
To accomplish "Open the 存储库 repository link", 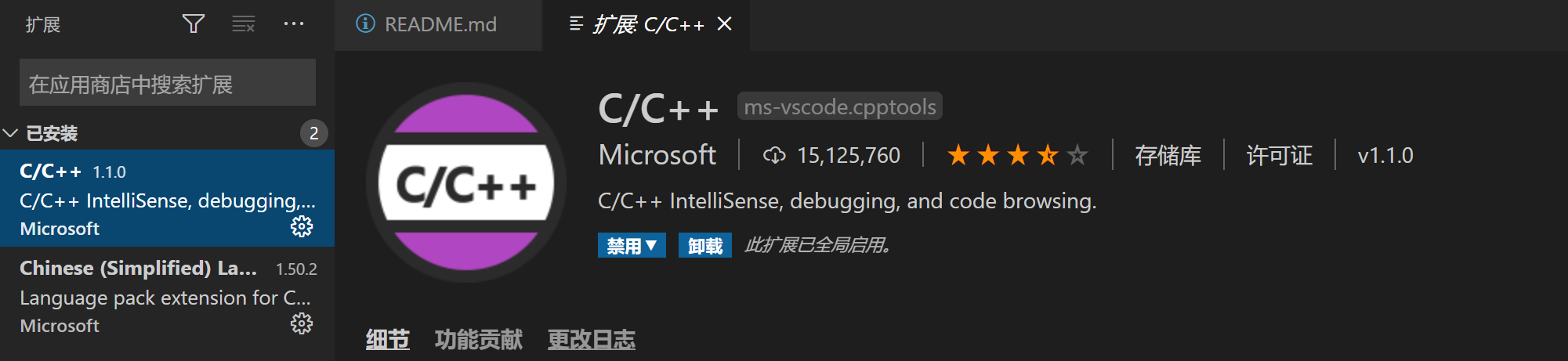I will (x=1168, y=155).
